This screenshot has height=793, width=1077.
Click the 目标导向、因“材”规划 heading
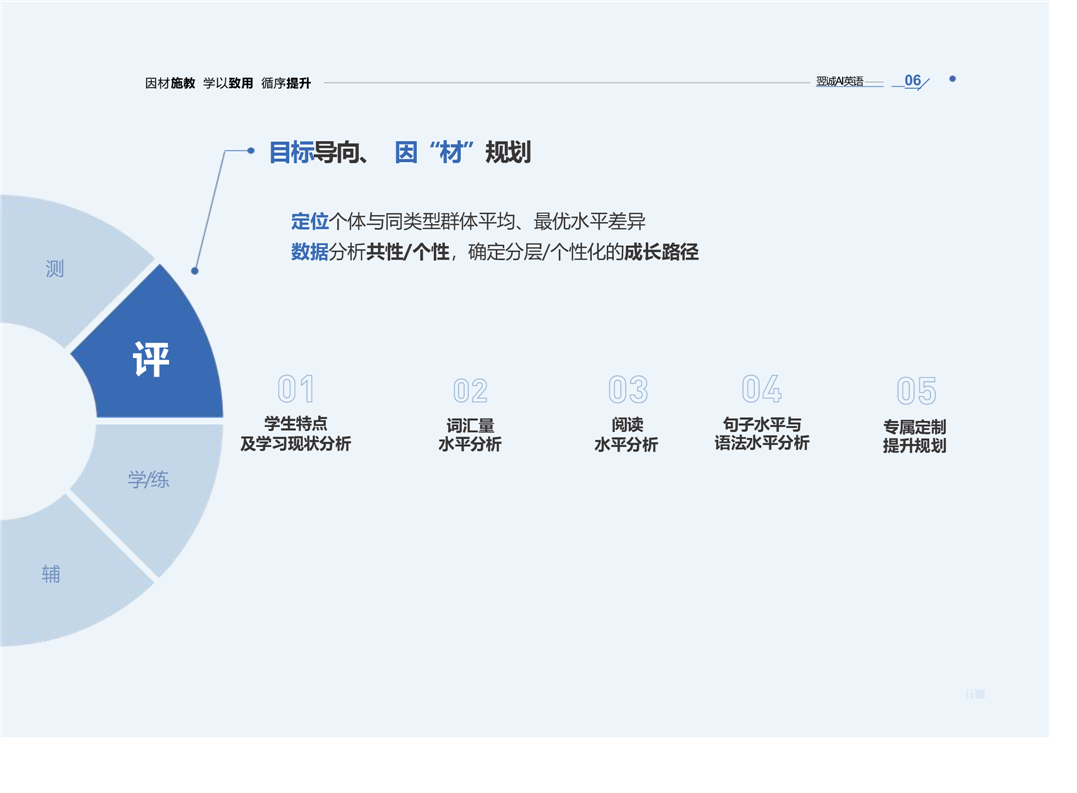[x=399, y=152]
